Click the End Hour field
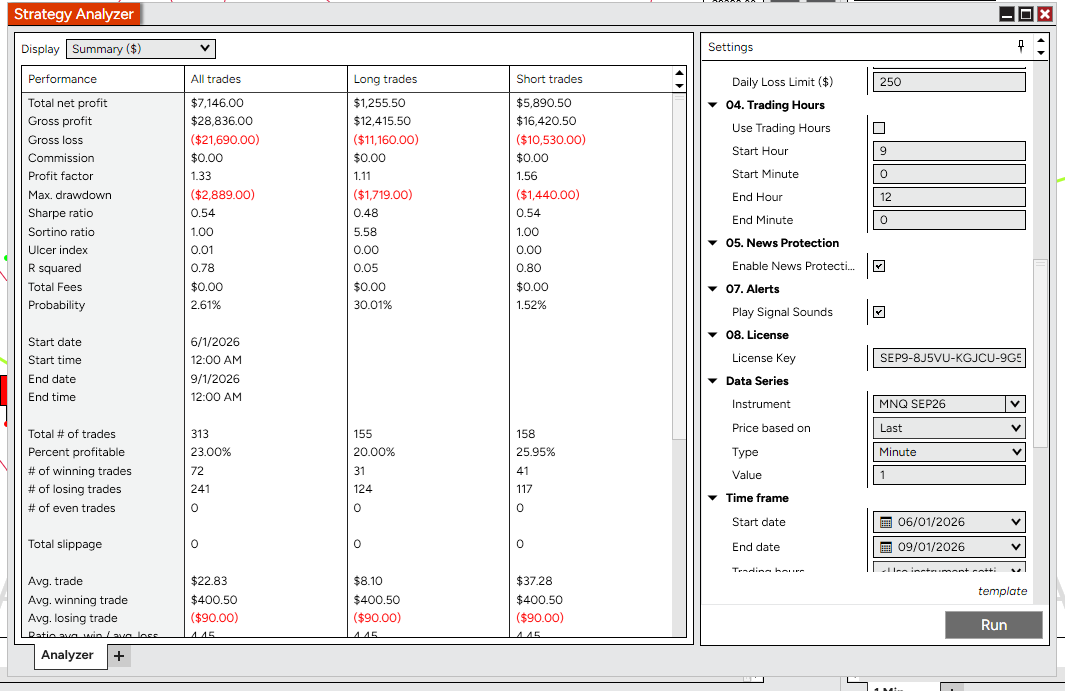This screenshot has height=691, width=1065. click(x=949, y=197)
